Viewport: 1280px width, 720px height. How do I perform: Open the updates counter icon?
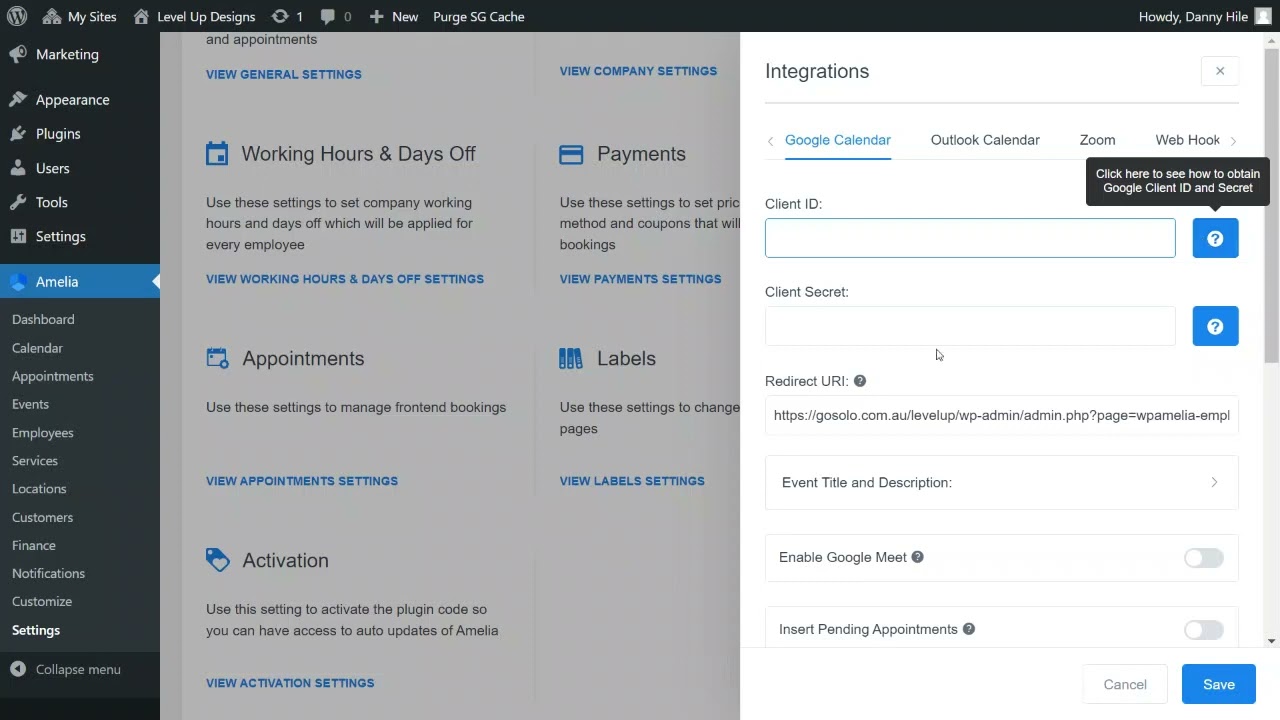point(286,16)
